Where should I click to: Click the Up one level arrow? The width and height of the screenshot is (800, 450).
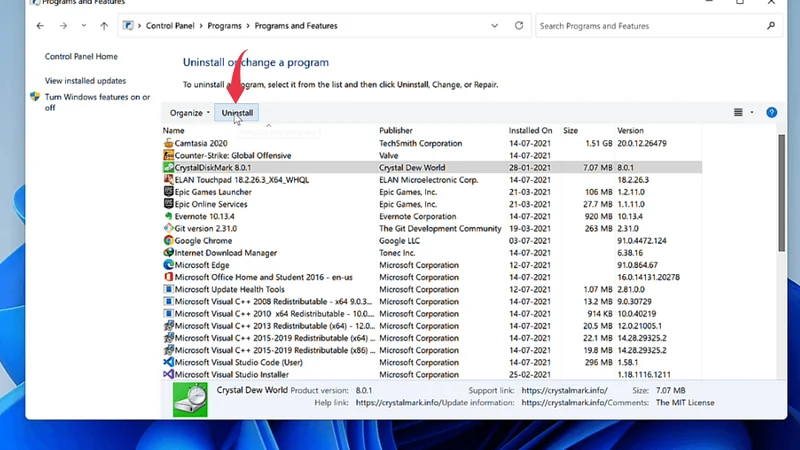(x=104, y=26)
